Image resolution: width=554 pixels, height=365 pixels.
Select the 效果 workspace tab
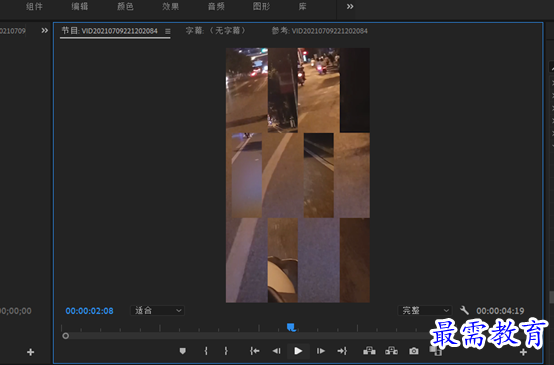pos(171,6)
